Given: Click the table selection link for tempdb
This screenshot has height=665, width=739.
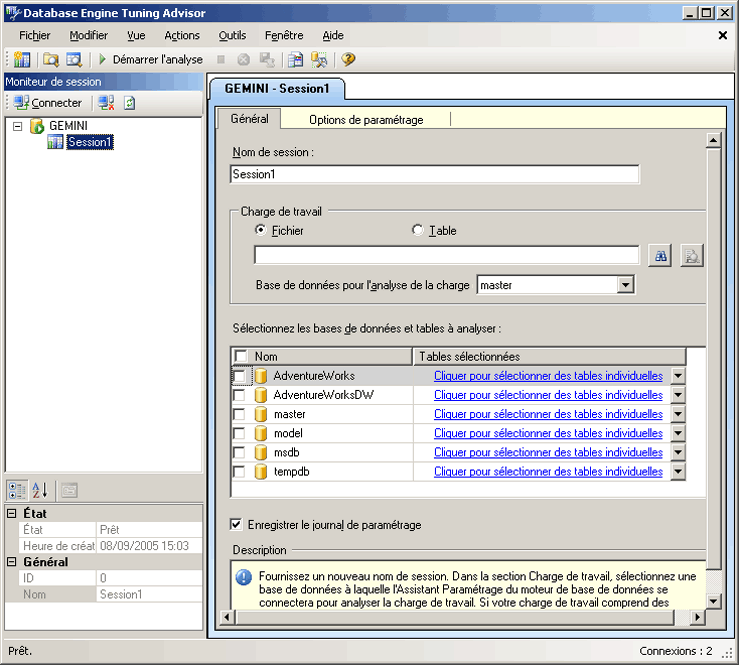Looking at the screenshot, I should (x=548, y=471).
